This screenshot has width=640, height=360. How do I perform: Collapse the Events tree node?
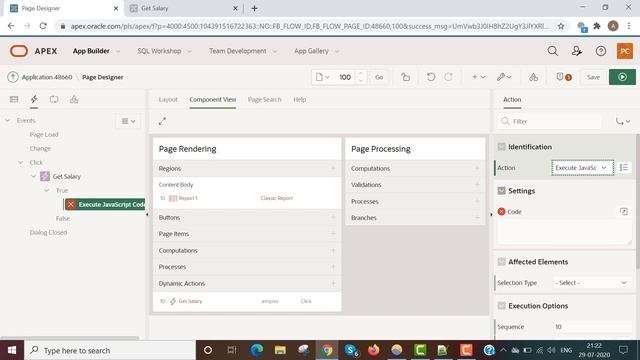[7, 120]
